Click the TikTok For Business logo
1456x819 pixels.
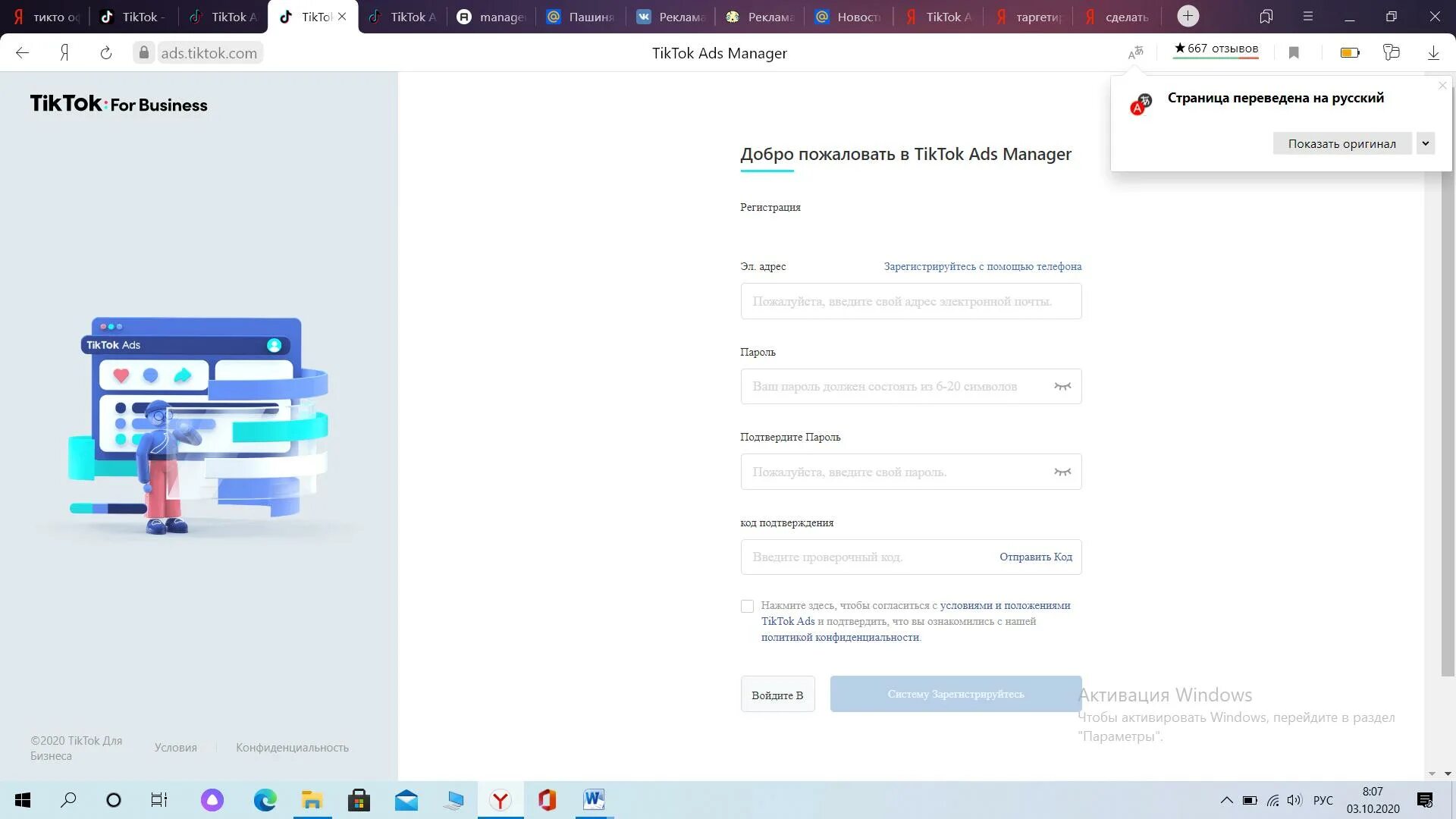(118, 104)
